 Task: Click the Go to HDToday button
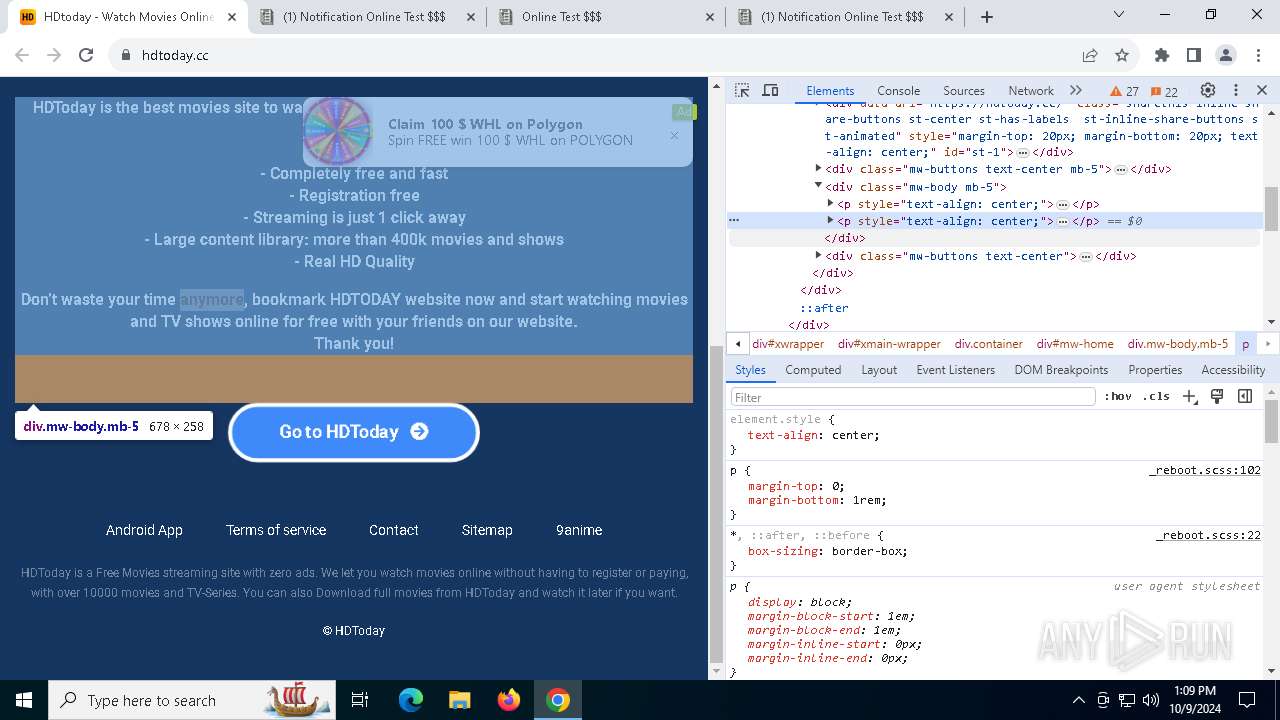[354, 432]
